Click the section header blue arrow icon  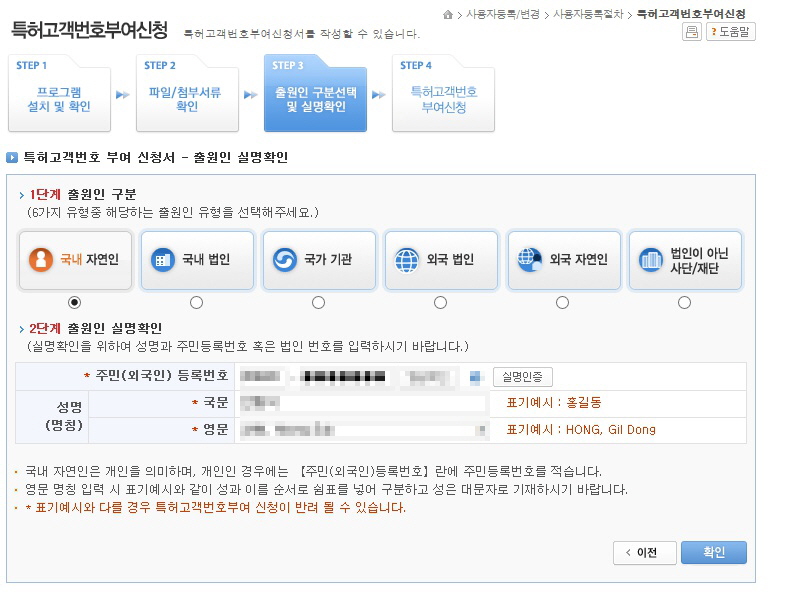[x=12, y=158]
